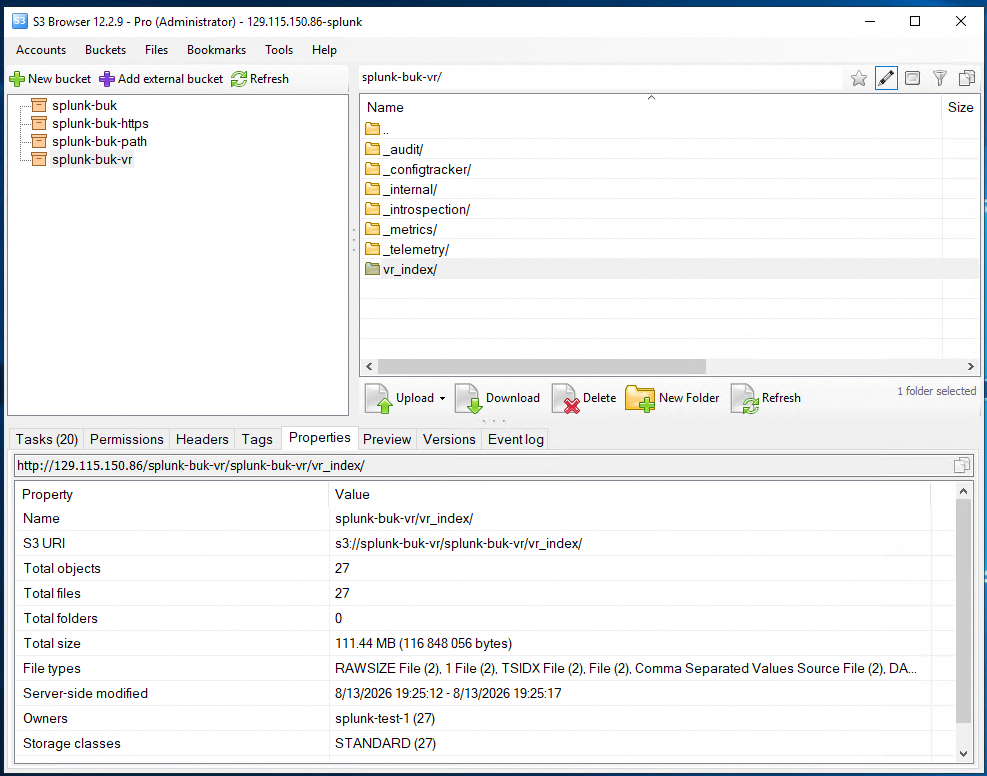Expand the Upload dropdown arrow
The height and width of the screenshot is (776, 987).
click(443, 398)
